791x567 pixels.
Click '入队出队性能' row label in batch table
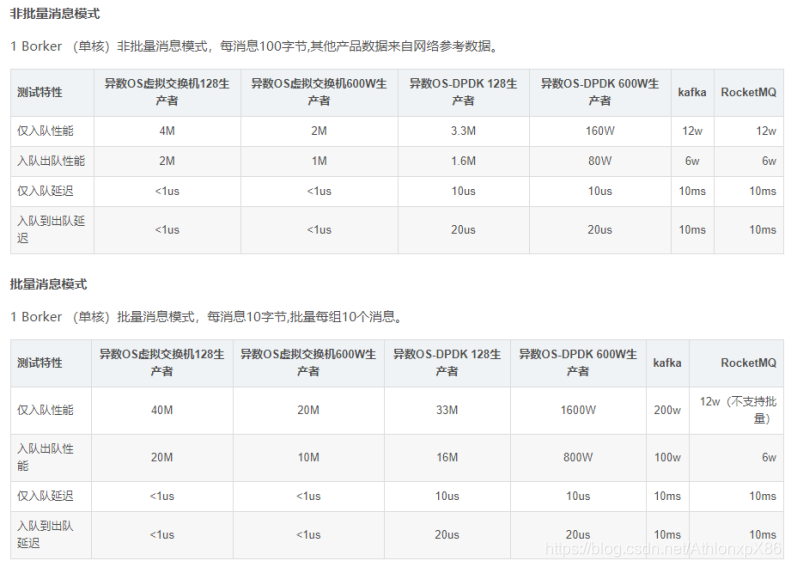[51, 458]
